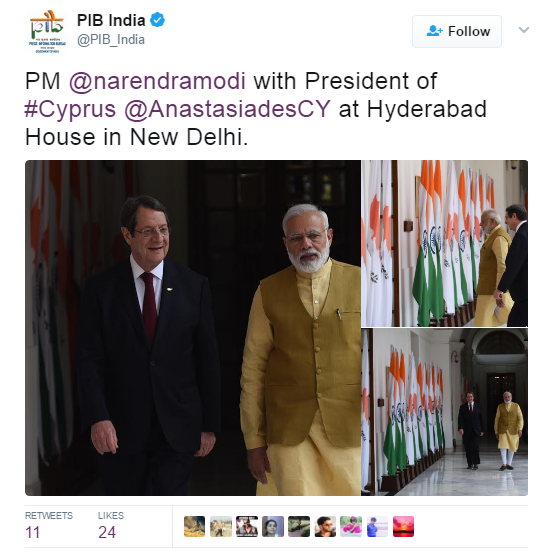Expand the tweet options chevron
The height and width of the screenshot is (560, 550).
tap(524, 30)
